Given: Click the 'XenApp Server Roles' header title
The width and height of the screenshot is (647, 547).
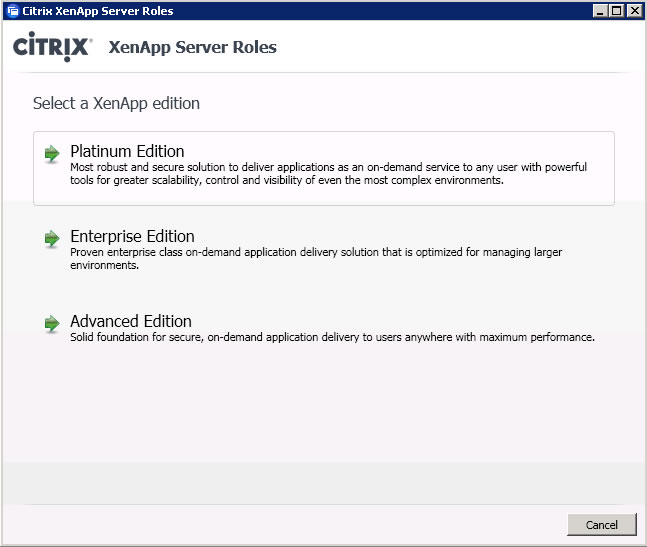Looking at the screenshot, I should coord(192,47).
